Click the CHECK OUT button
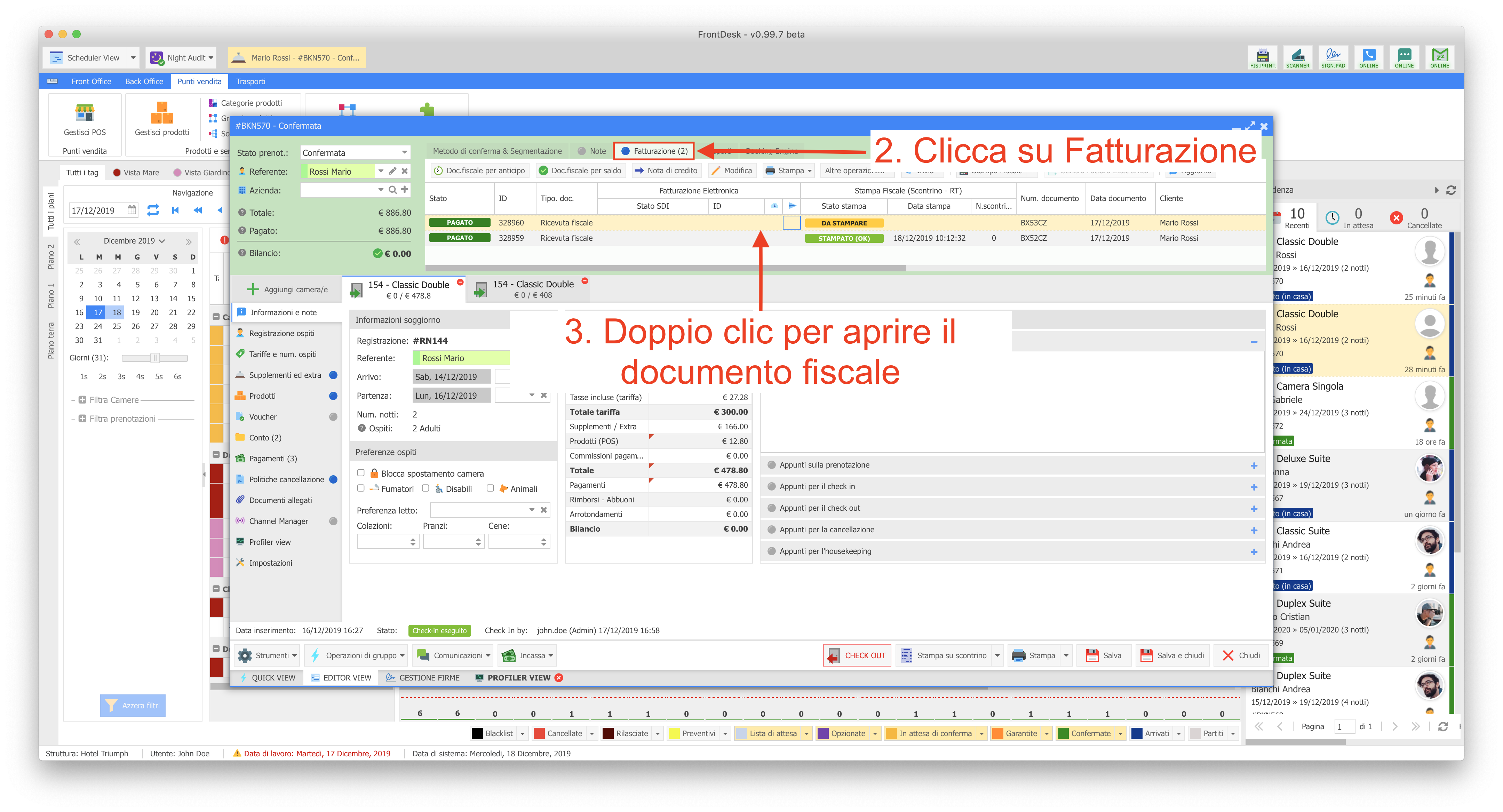 coord(857,655)
